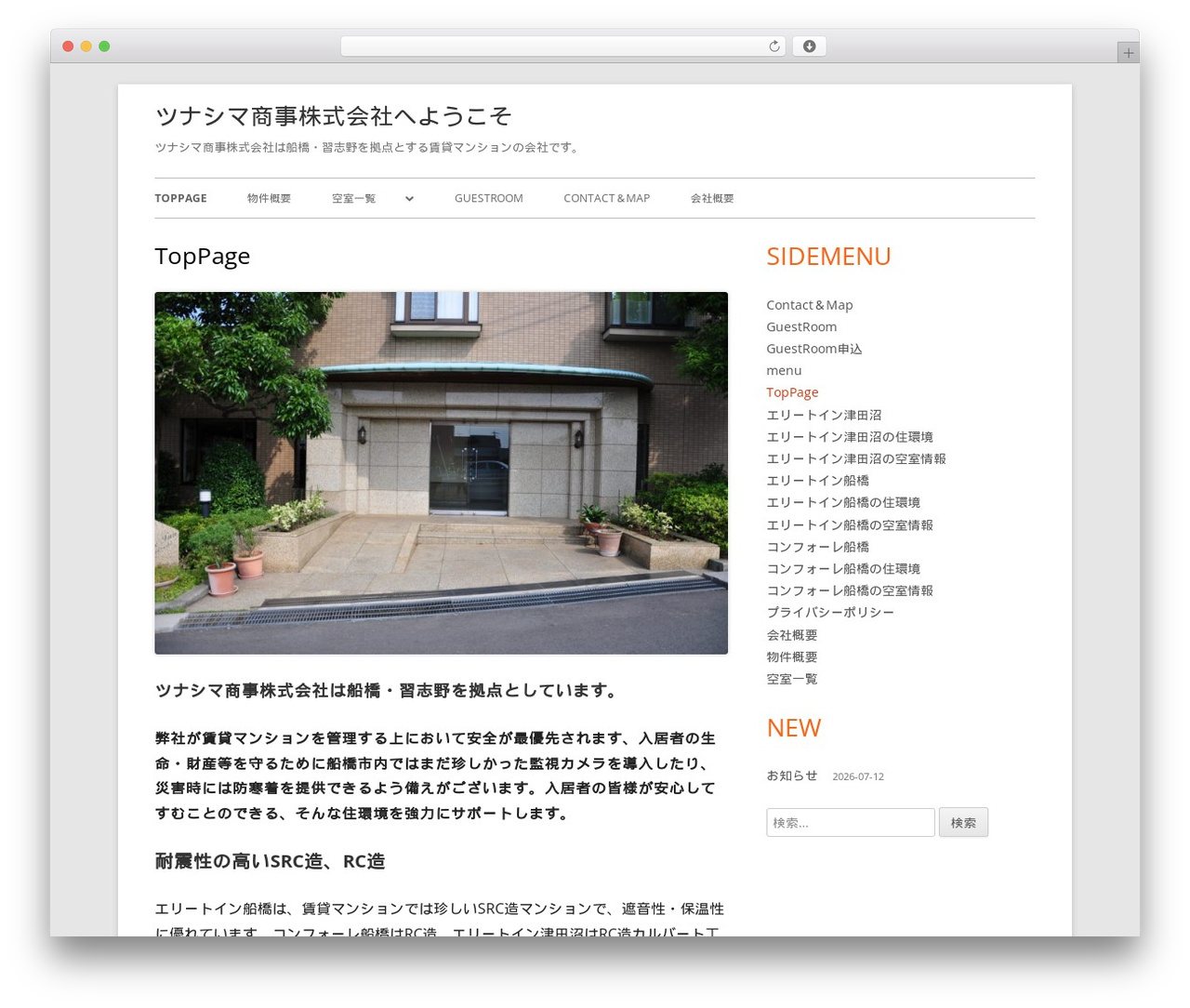Viewport: 1190px width, 1008px height.
Task: Click the TopPage page heading
Action: [203, 257]
